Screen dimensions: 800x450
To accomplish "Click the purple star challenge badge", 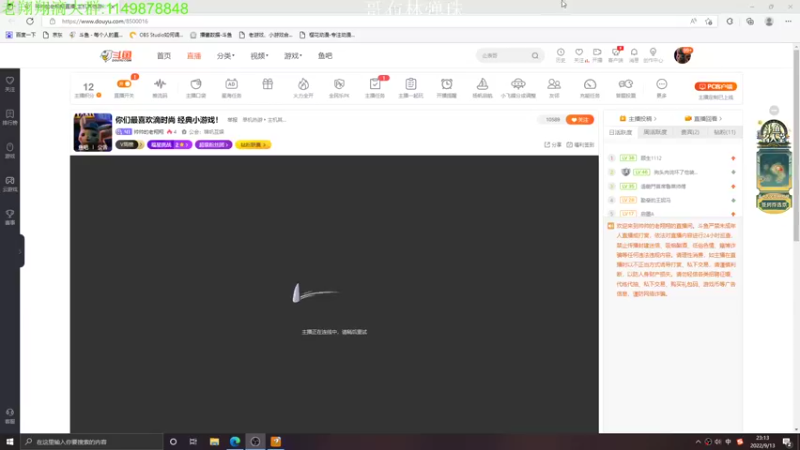I will tap(169, 145).
